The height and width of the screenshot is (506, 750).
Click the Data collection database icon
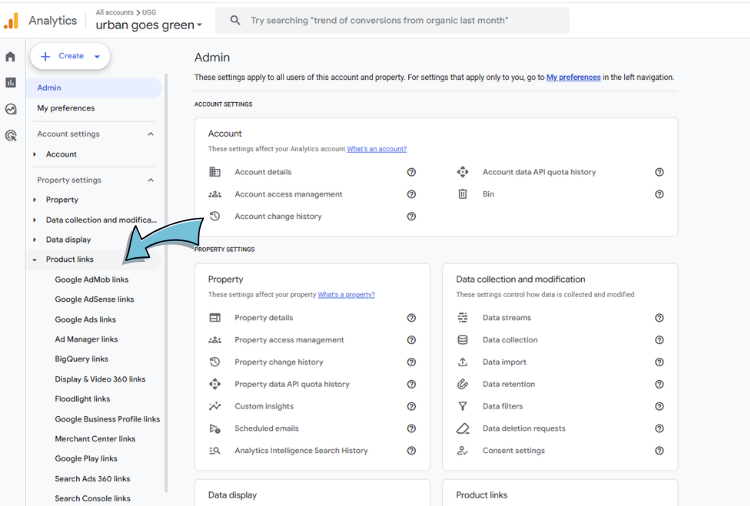tap(463, 340)
